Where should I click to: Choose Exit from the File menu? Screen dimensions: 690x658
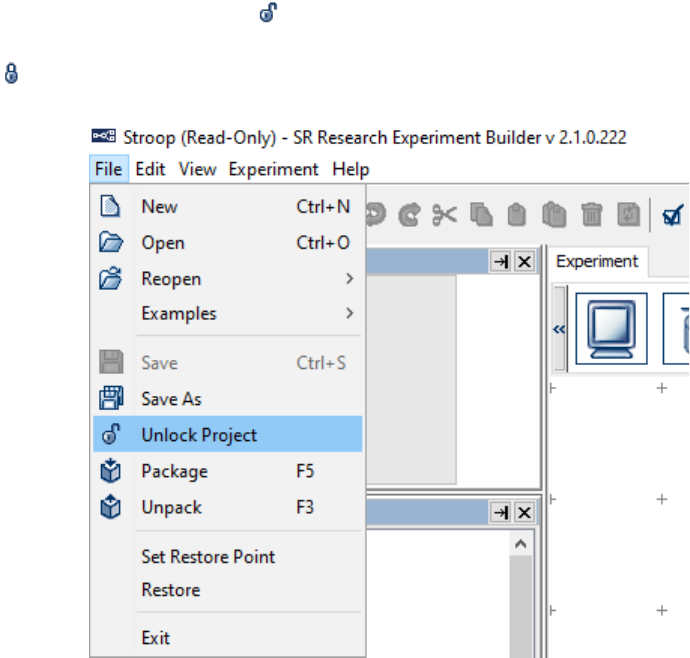228,638
